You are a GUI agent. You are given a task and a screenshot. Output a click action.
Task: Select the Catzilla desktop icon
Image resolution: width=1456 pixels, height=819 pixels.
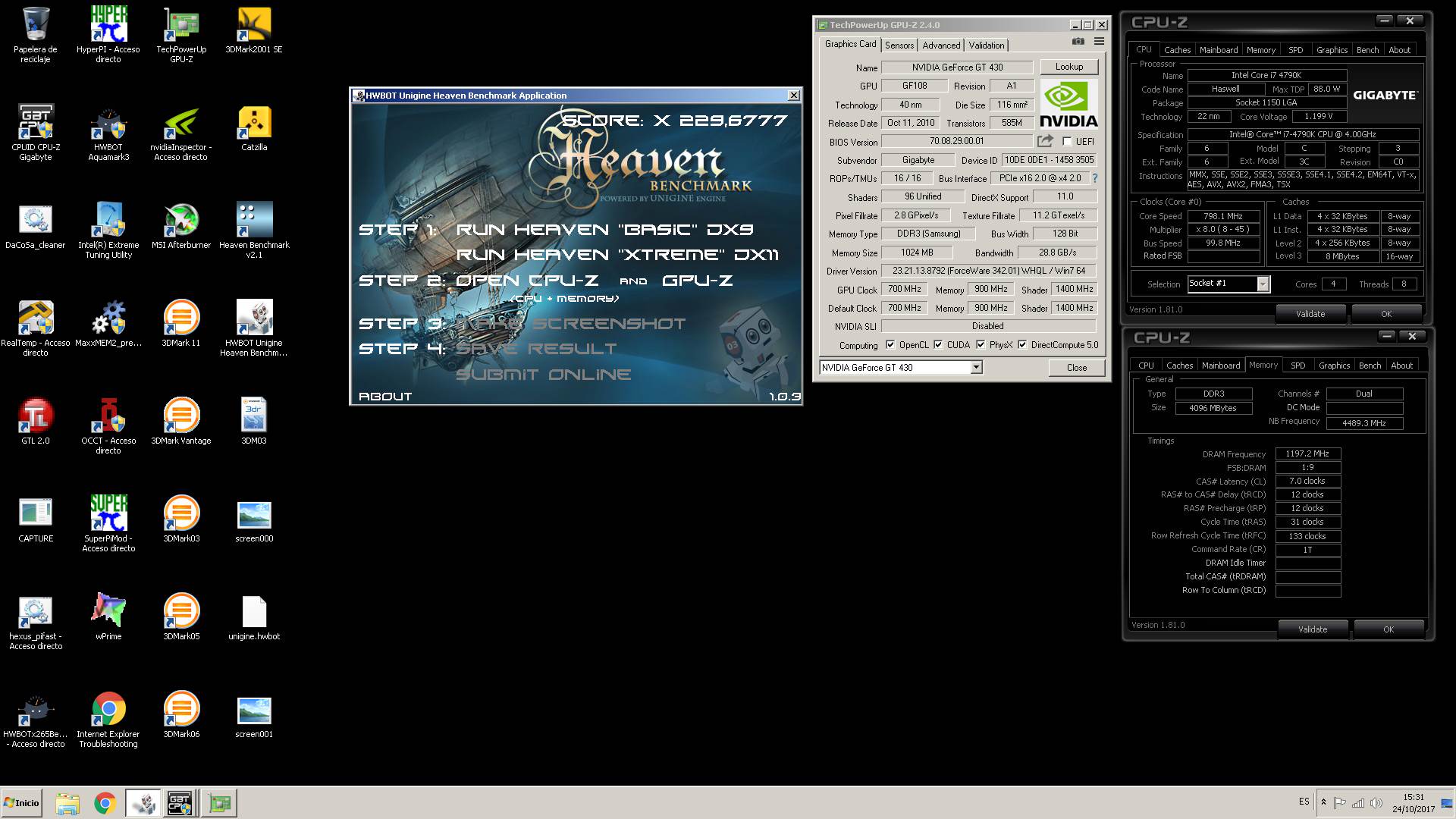tap(254, 128)
